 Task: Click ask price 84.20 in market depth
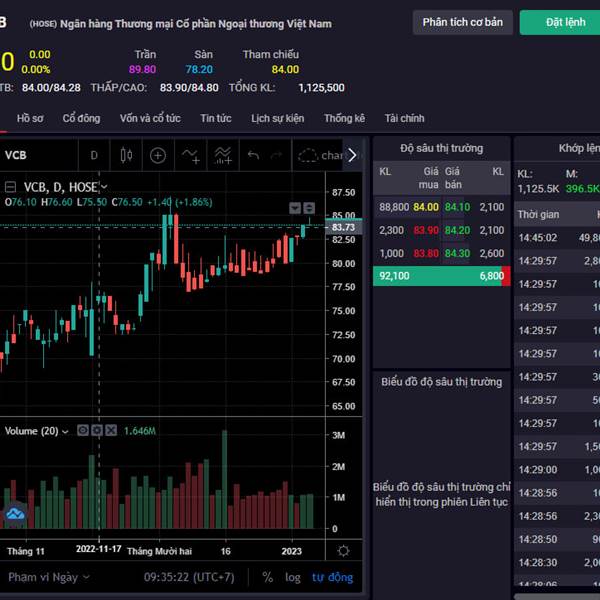(457, 230)
